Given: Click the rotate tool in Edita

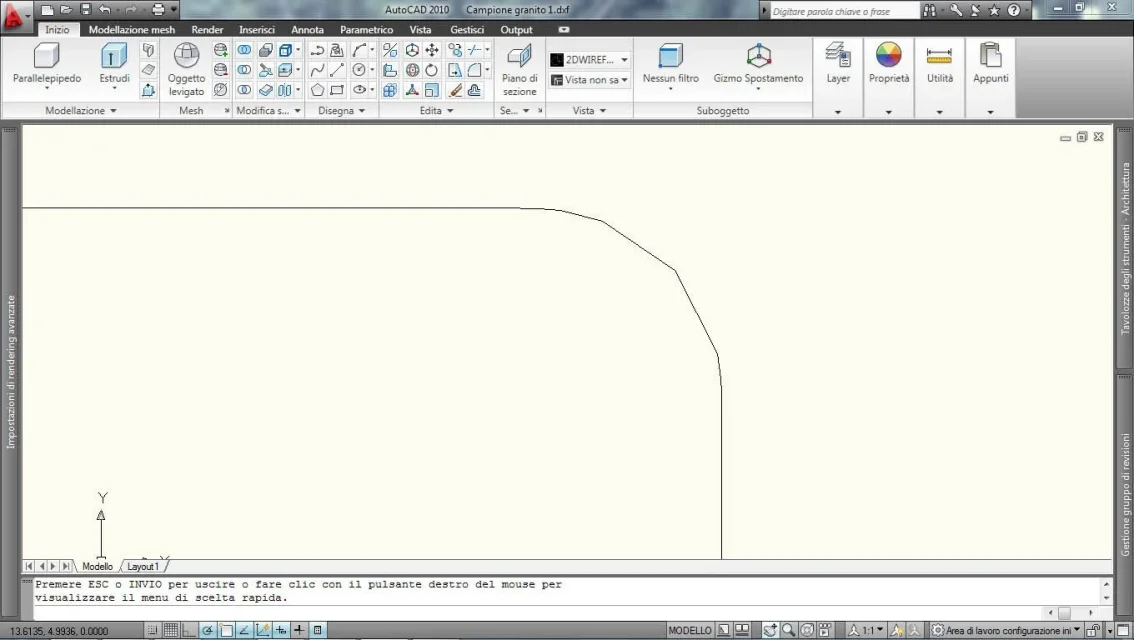Looking at the screenshot, I should (x=432, y=70).
